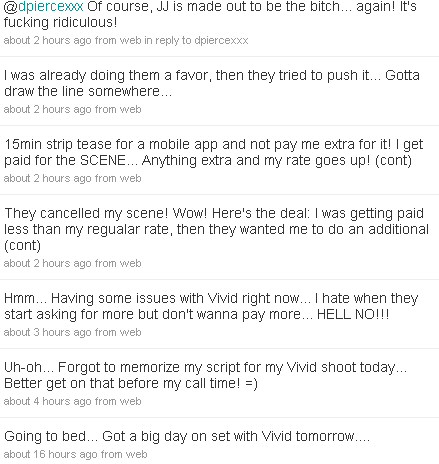This screenshot has height=464, width=439.
Task: Open timestamp under '15min strip tease' tweet
Action: tap(47, 178)
